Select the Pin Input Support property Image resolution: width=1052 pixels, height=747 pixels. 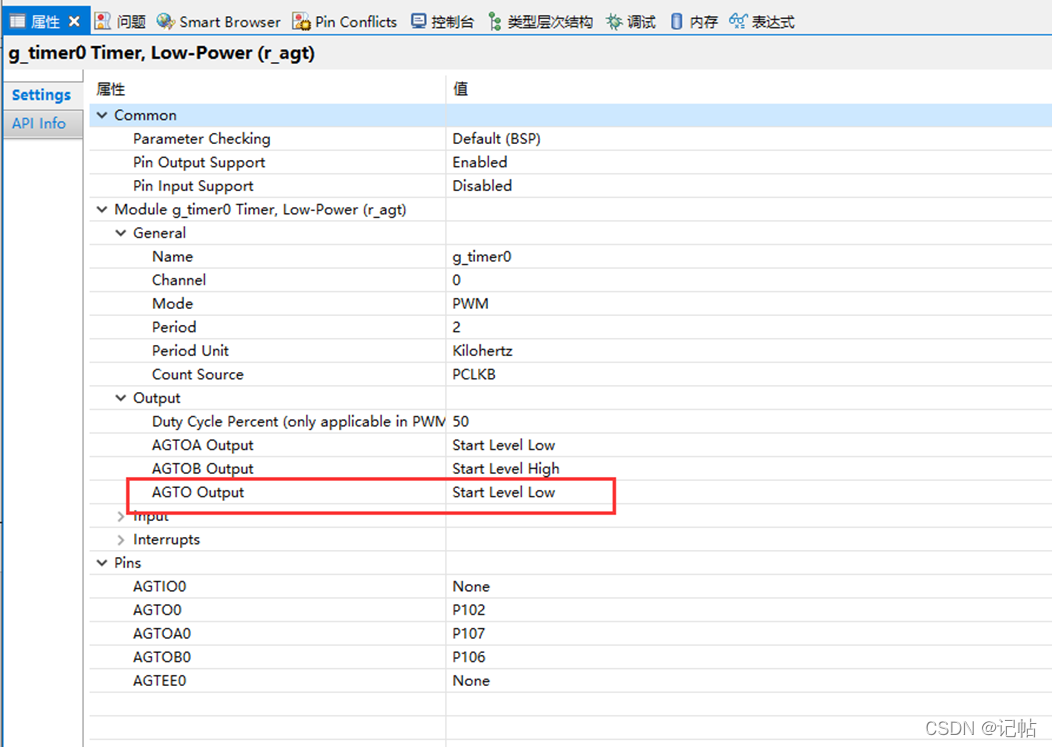(193, 185)
